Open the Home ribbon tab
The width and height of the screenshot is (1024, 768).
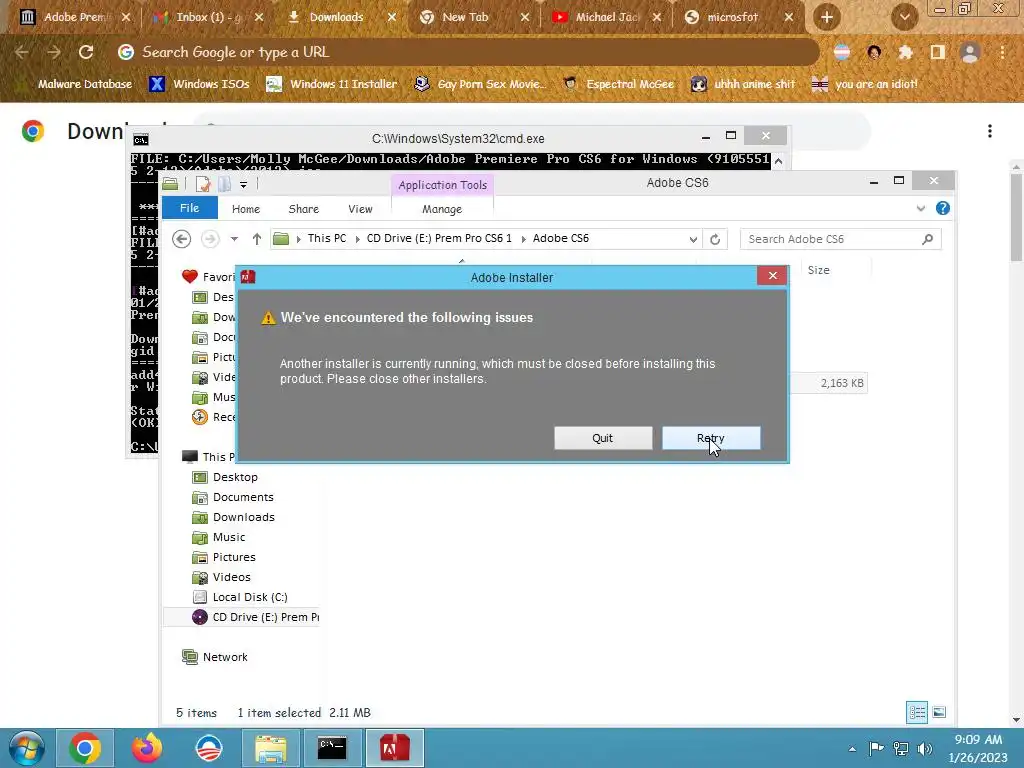pos(246,209)
